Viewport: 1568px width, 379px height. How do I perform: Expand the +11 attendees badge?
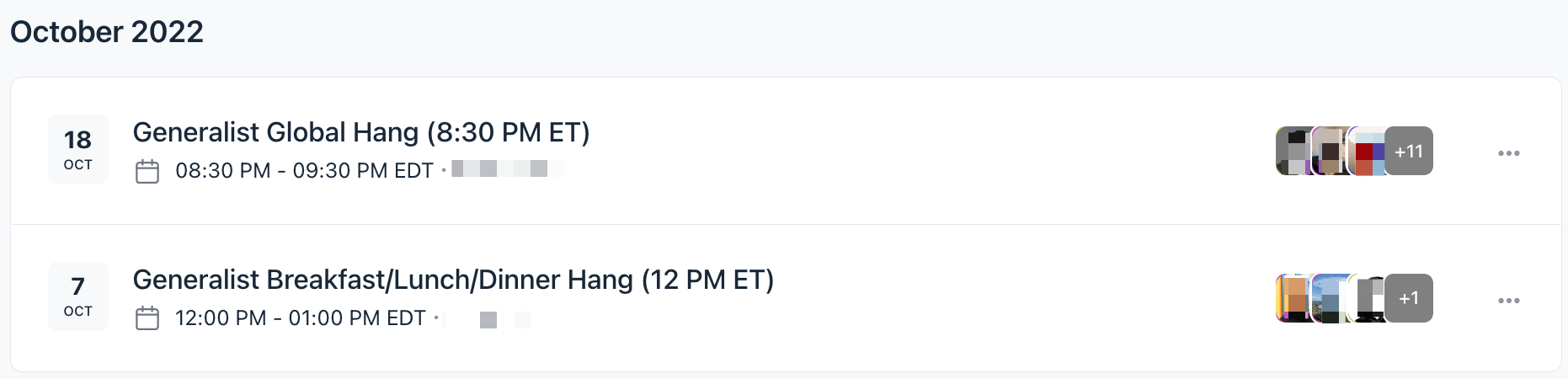(x=1409, y=151)
